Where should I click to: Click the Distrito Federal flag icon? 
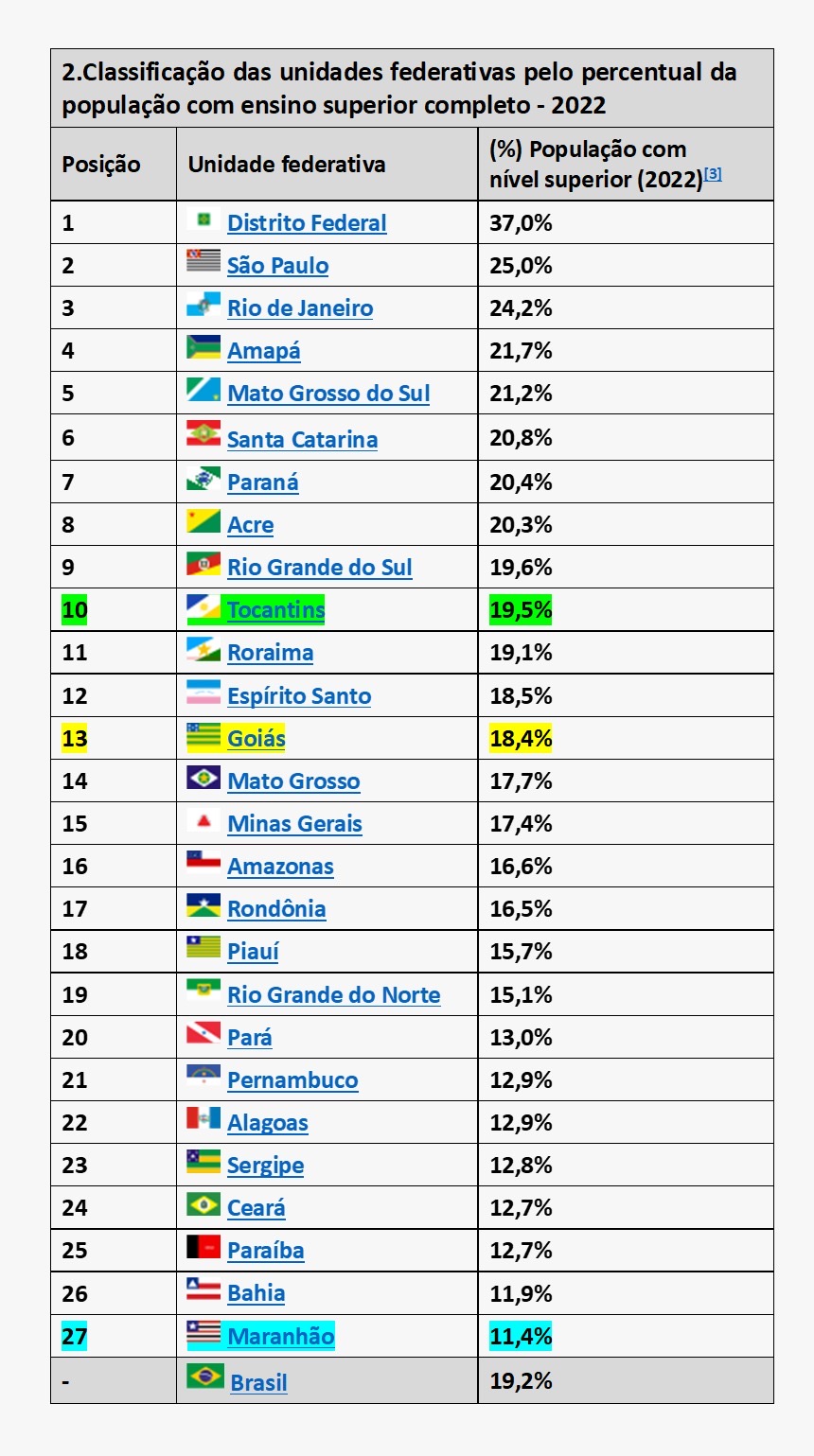pos(203,220)
